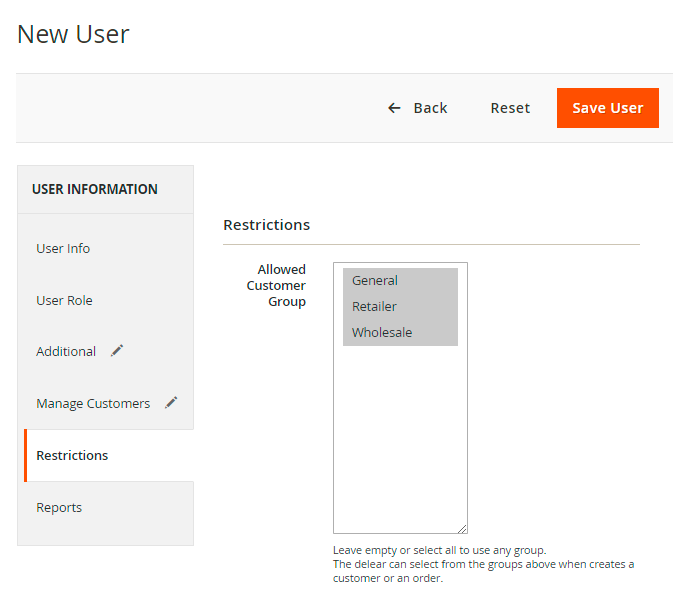Select the Restrictions tab

72,456
